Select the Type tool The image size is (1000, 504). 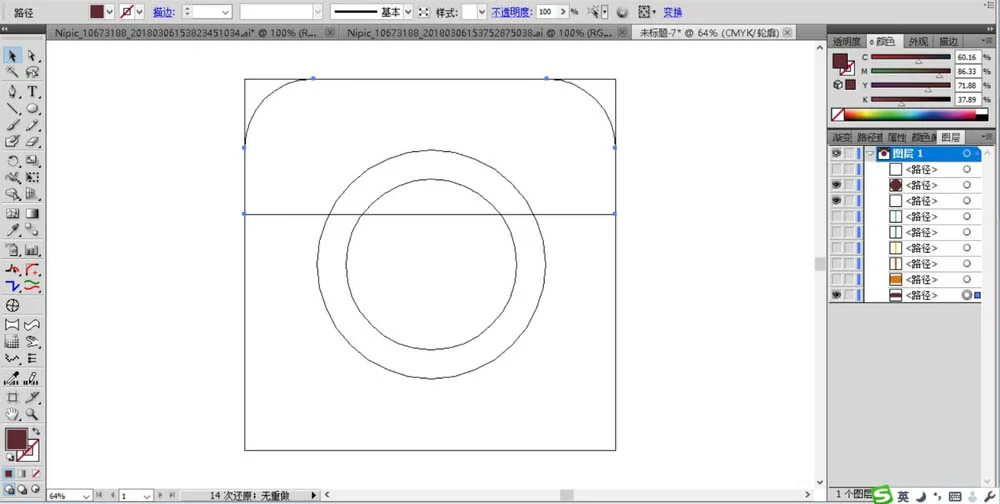(32, 91)
